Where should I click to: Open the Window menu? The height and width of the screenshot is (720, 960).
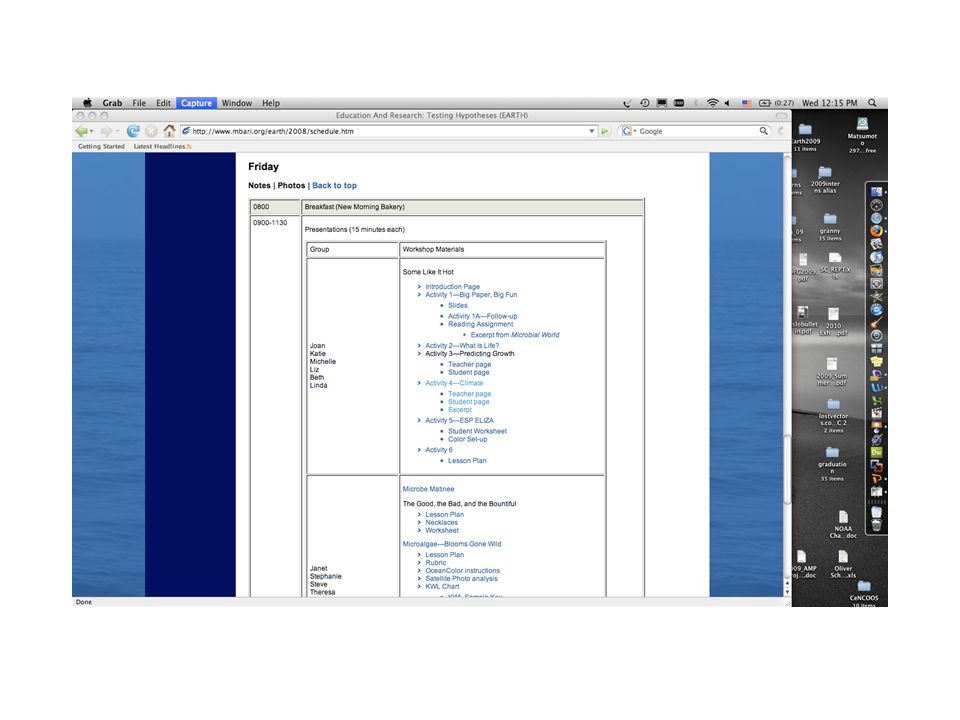(236, 103)
